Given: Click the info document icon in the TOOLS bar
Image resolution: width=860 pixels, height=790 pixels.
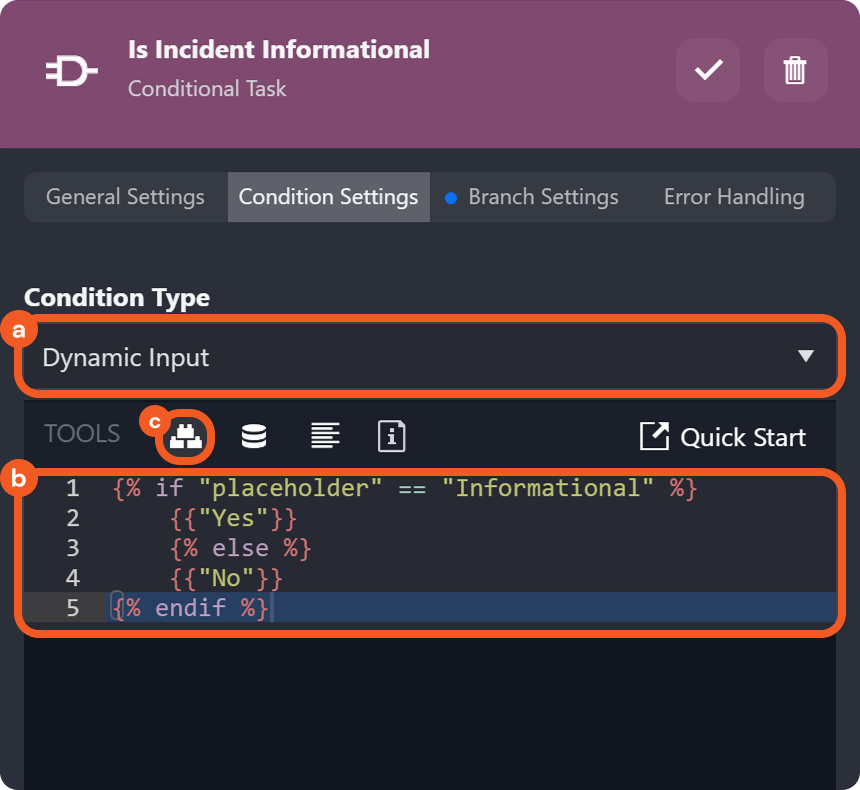Looking at the screenshot, I should [391, 436].
